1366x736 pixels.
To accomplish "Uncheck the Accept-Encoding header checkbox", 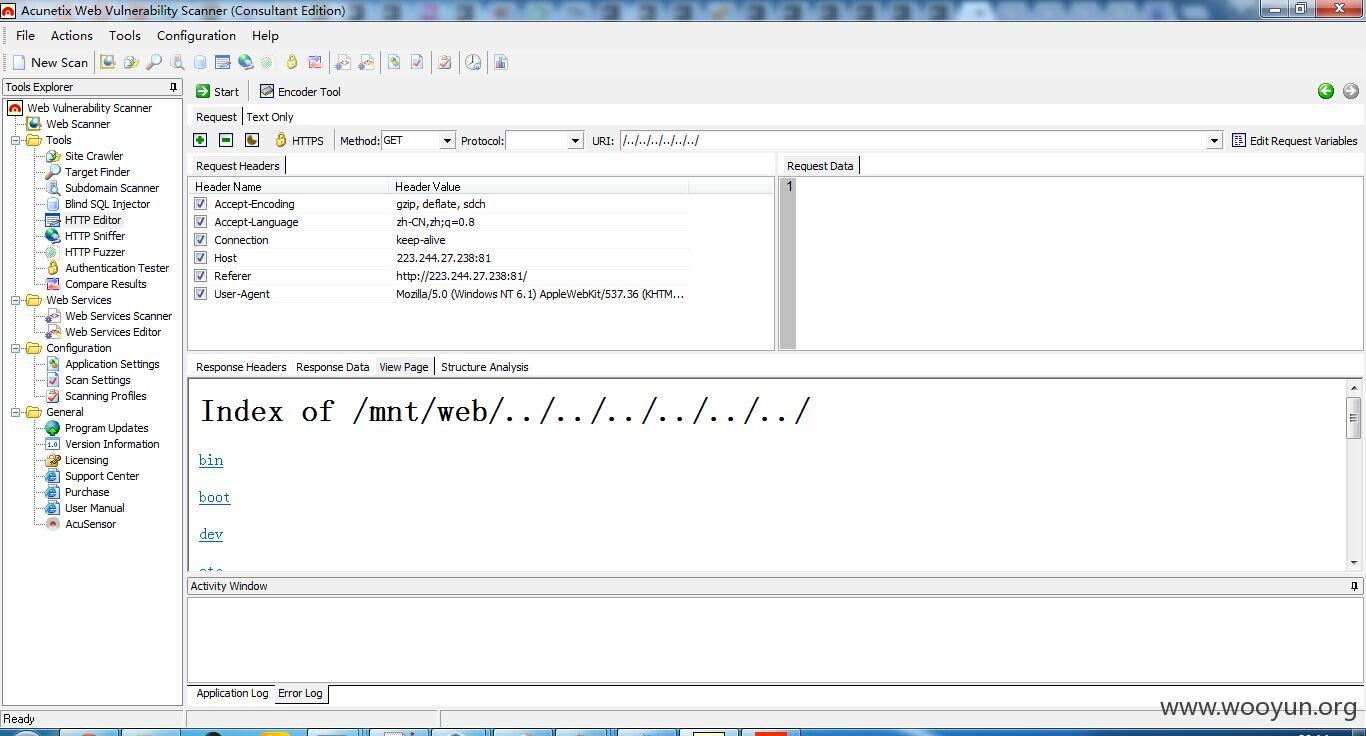I will pos(200,204).
